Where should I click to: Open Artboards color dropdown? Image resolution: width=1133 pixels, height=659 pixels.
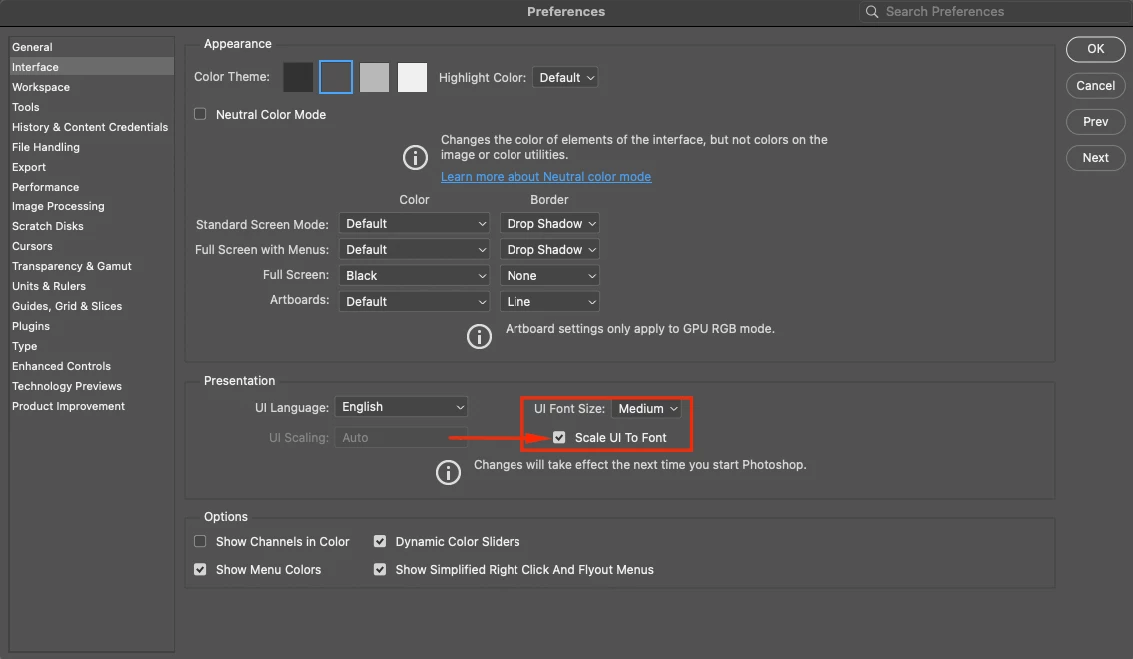pos(414,301)
